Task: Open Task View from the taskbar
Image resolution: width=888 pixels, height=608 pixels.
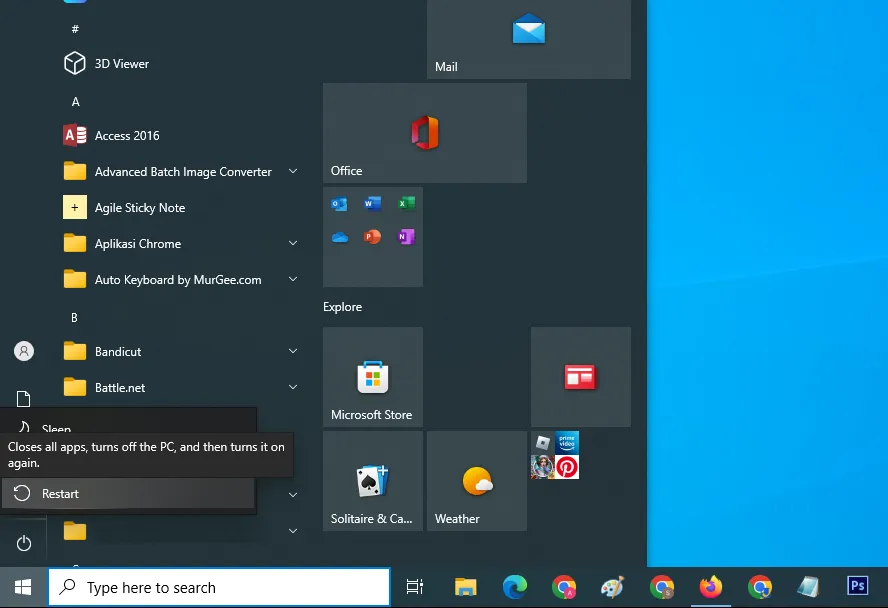Action: (415, 587)
